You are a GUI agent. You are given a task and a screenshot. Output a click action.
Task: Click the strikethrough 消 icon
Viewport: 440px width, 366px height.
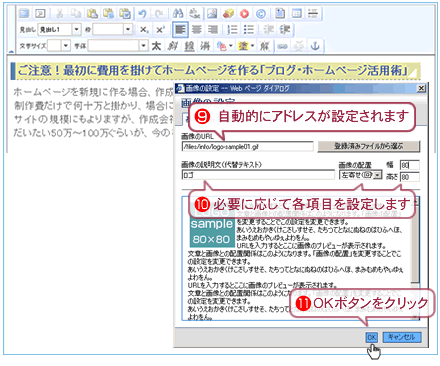(205, 46)
